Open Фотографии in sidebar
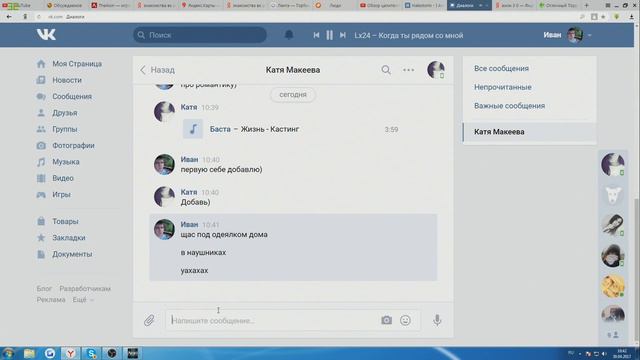 click(x=73, y=145)
